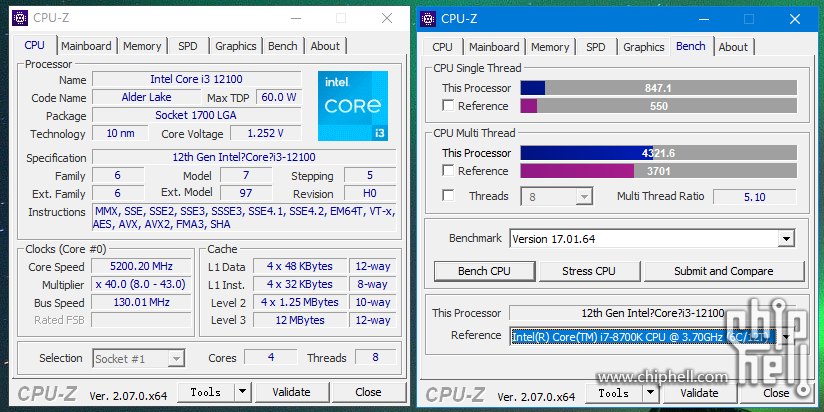Expand the Socket #1 selection dropdown
The image size is (824, 412).
(x=176, y=359)
